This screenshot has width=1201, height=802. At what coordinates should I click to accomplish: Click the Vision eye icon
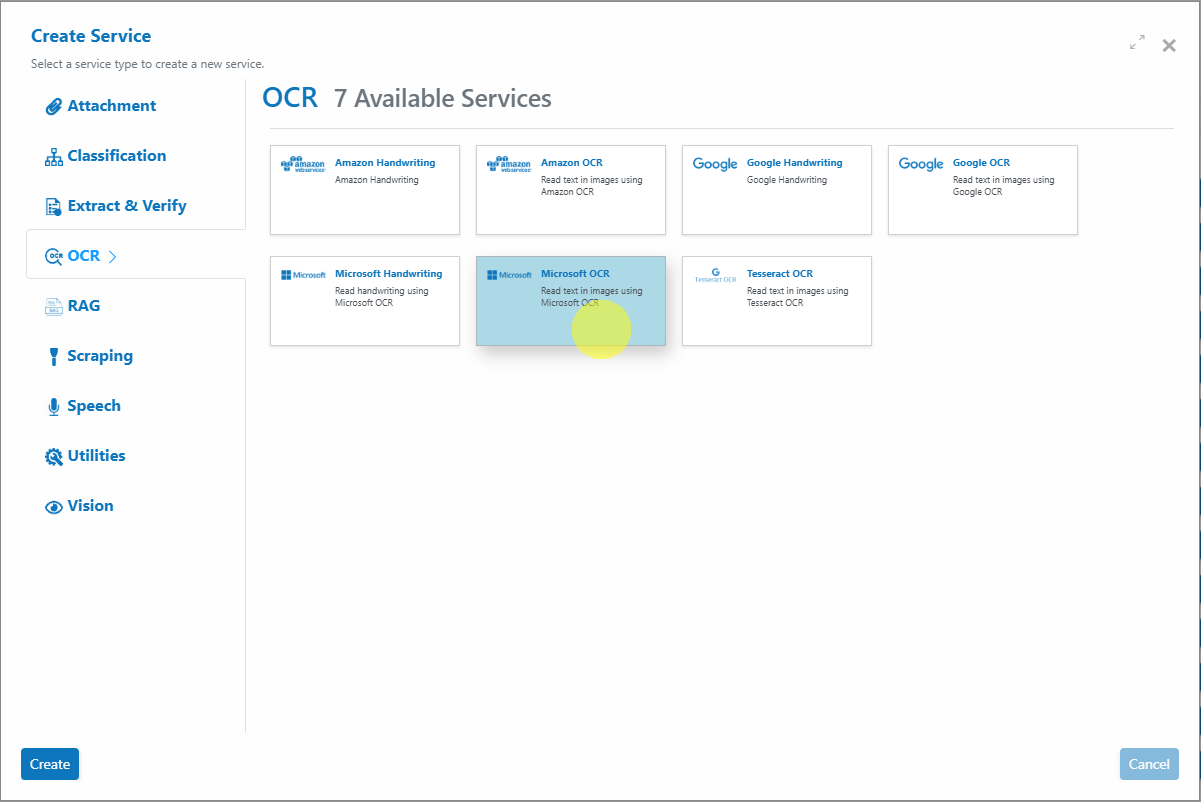[x=54, y=507]
